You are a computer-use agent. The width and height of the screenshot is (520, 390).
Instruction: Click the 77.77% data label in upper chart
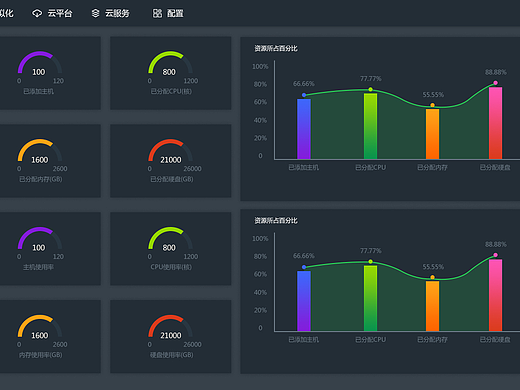pos(371,79)
